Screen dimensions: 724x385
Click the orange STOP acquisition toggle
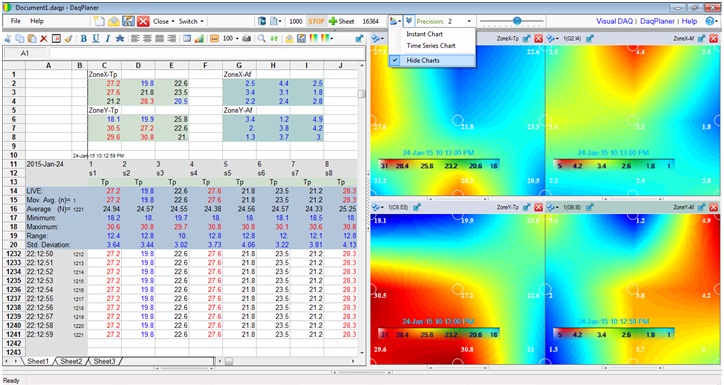[316, 21]
